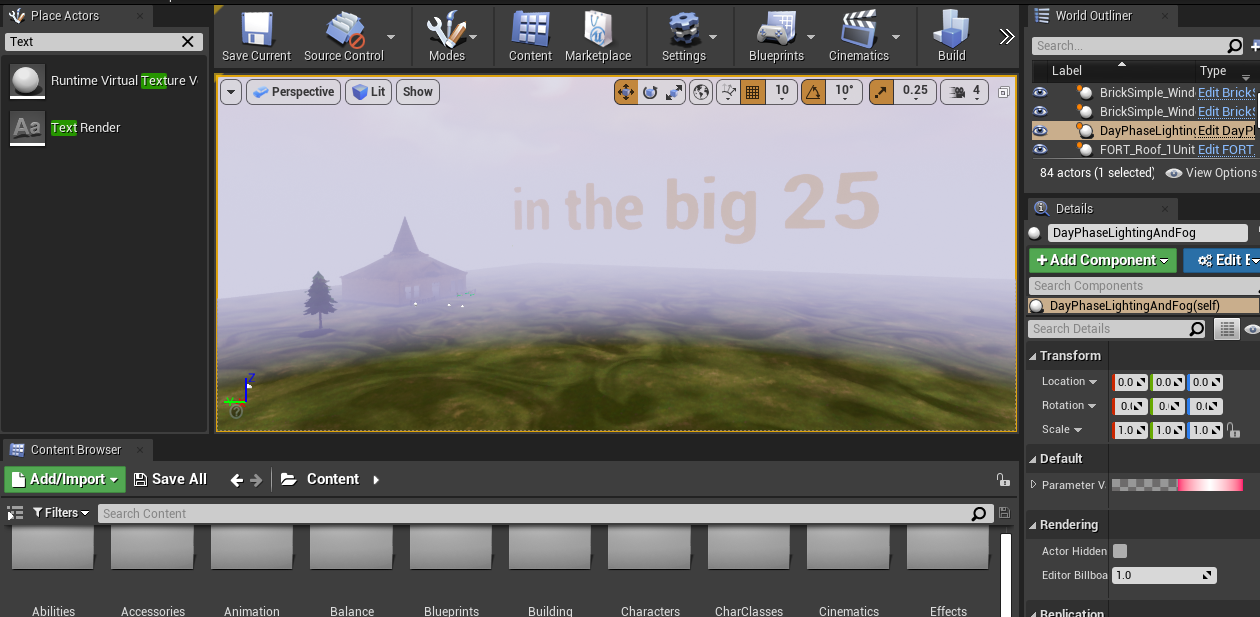Click the save search icon beside Search Content
The image size is (1260, 617).
click(1003, 513)
